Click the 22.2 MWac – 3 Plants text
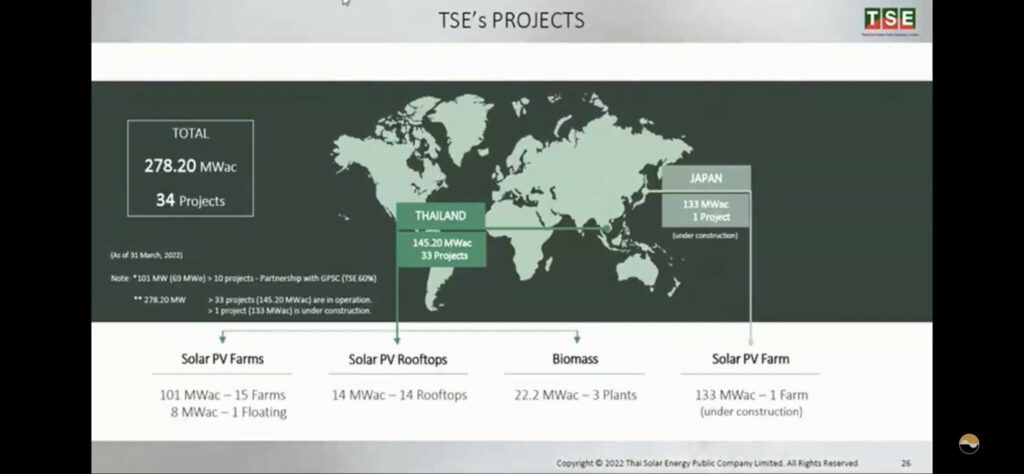1024x474 pixels. click(574, 395)
